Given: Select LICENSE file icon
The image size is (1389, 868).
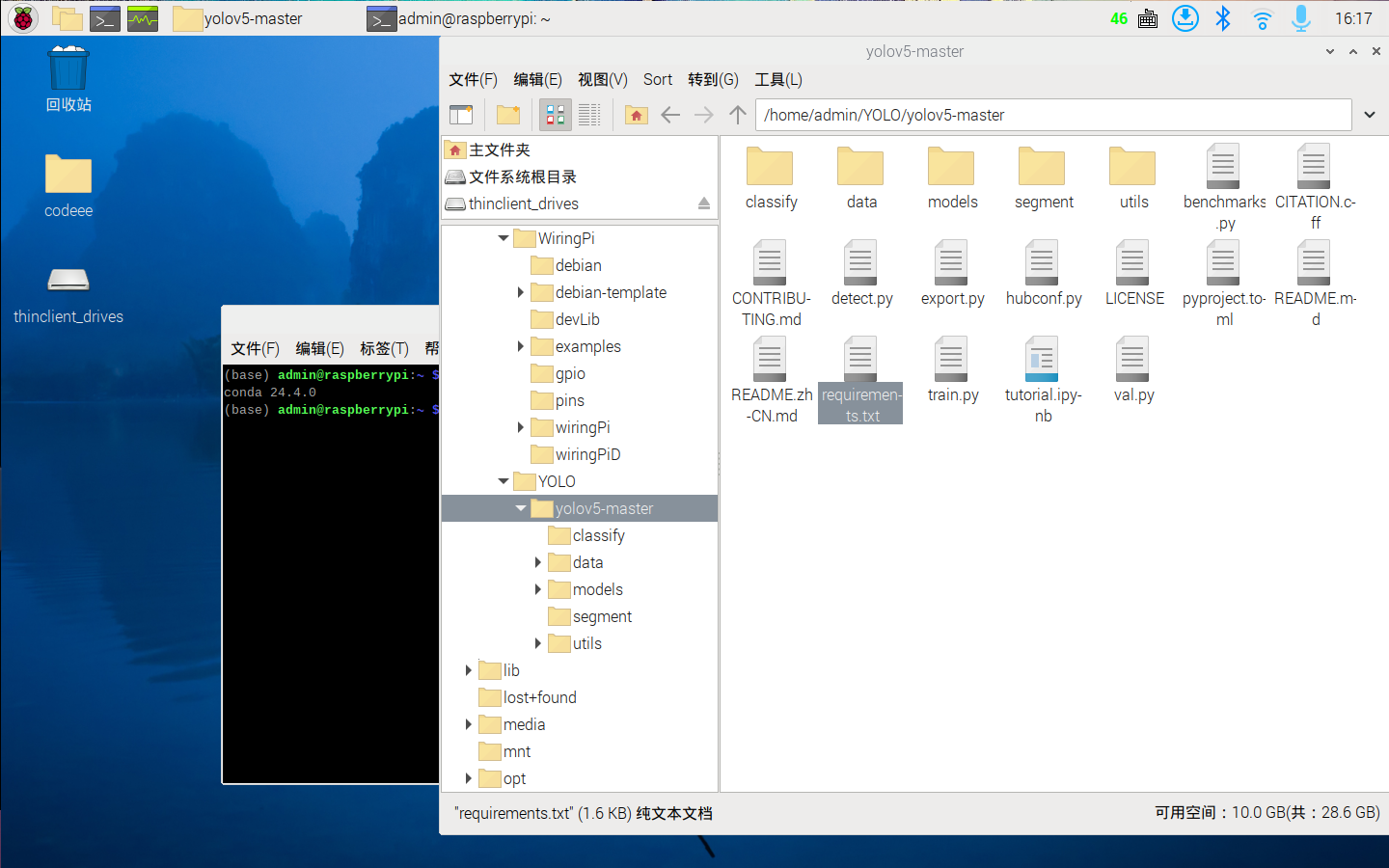Looking at the screenshot, I should click(1132, 262).
